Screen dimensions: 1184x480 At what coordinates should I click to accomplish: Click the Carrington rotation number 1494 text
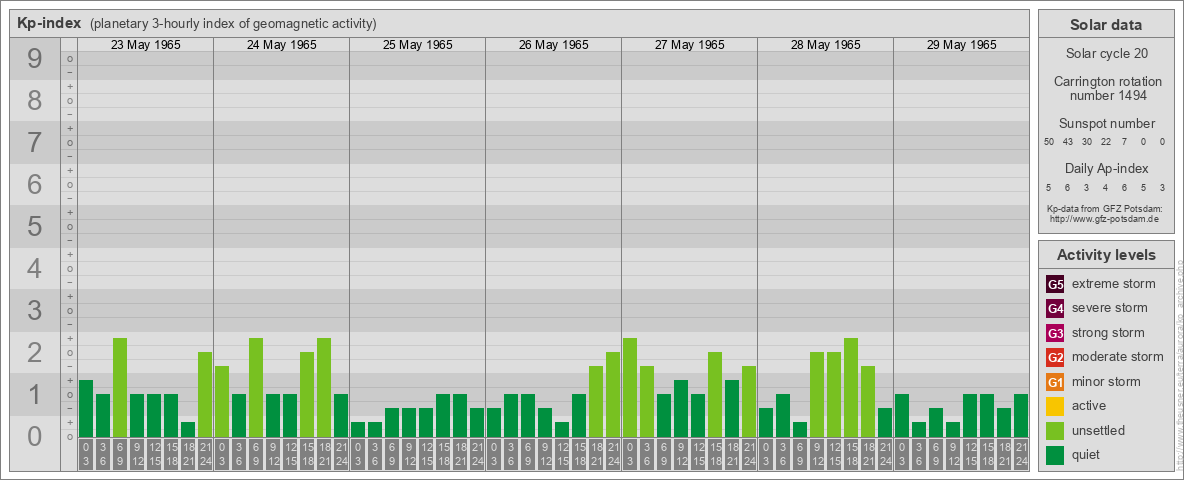1106,88
